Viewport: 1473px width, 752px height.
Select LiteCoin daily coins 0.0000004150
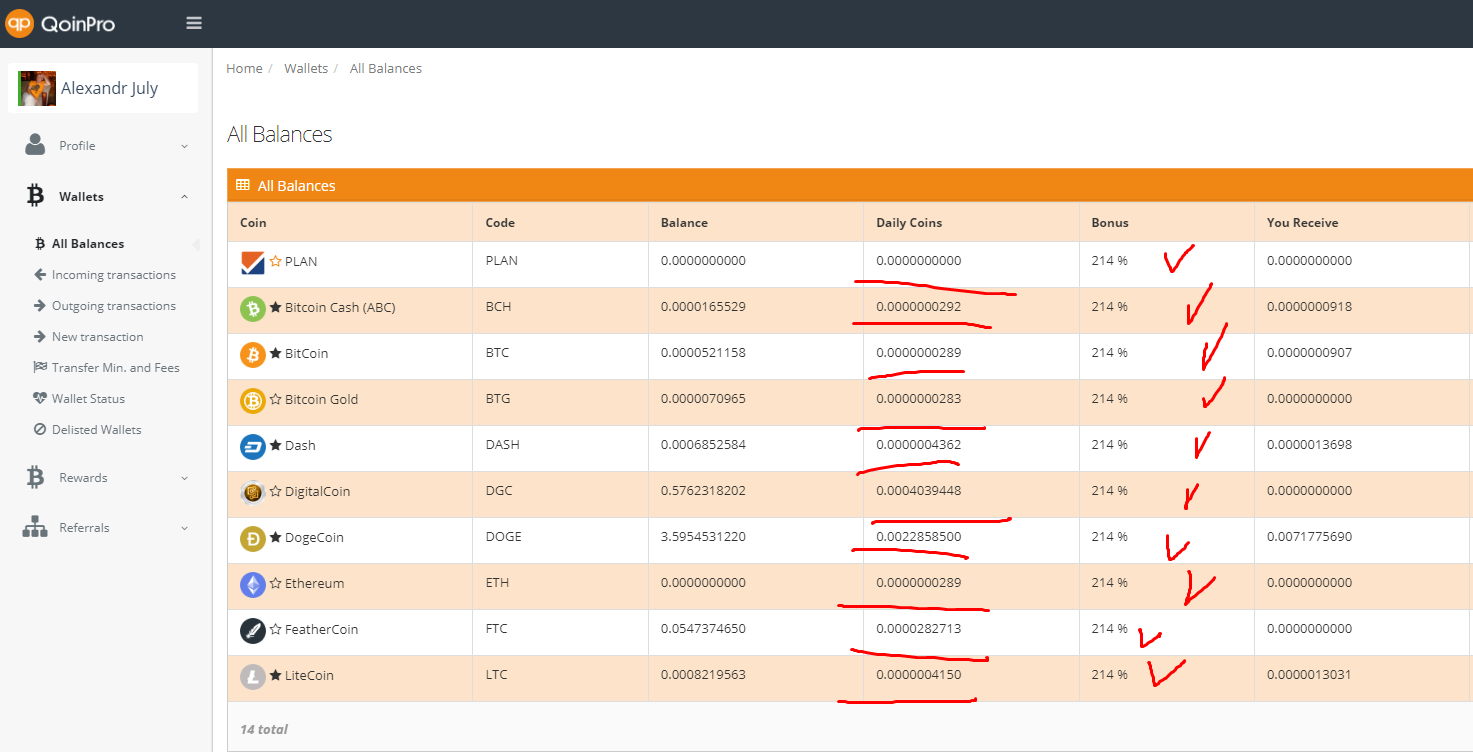(919, 675)
